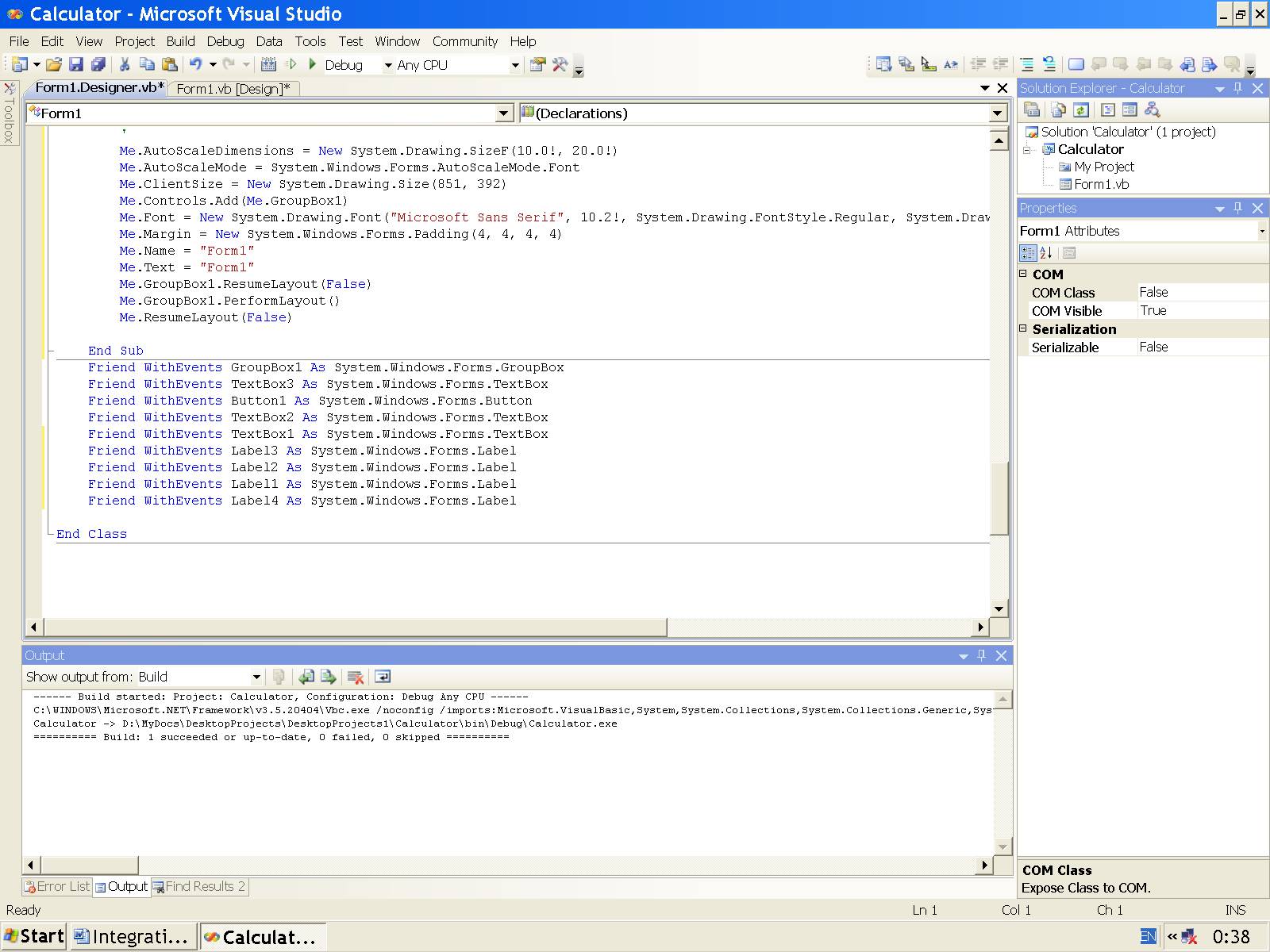Click the EN language indicator in tray
1270x952 pixels.
(1148, 937)
